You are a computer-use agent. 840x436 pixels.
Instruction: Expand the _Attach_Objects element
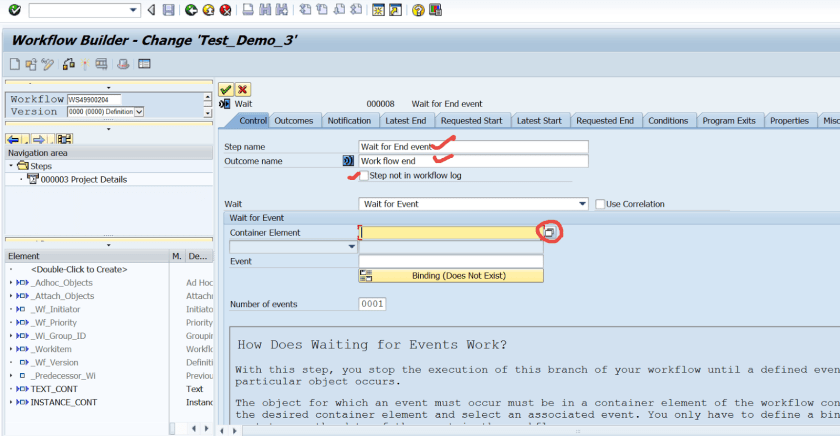pos(11,296)
